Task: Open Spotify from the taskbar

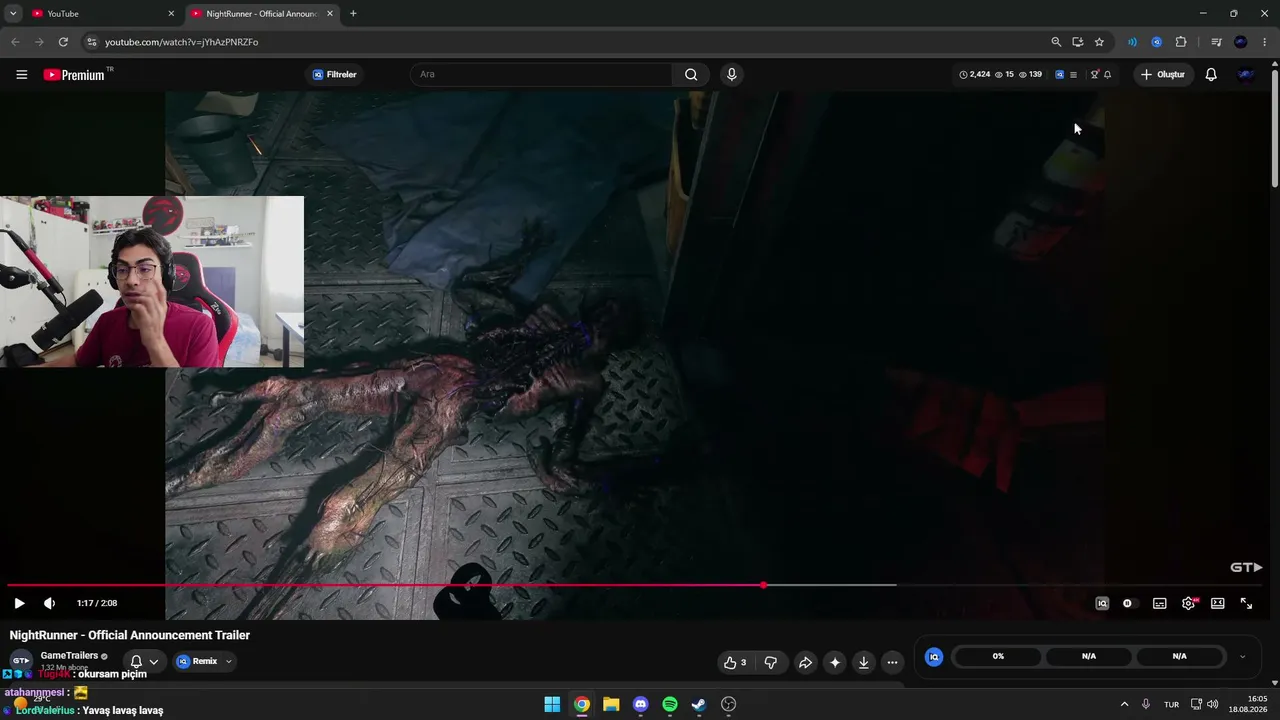Action: point(670,704)
